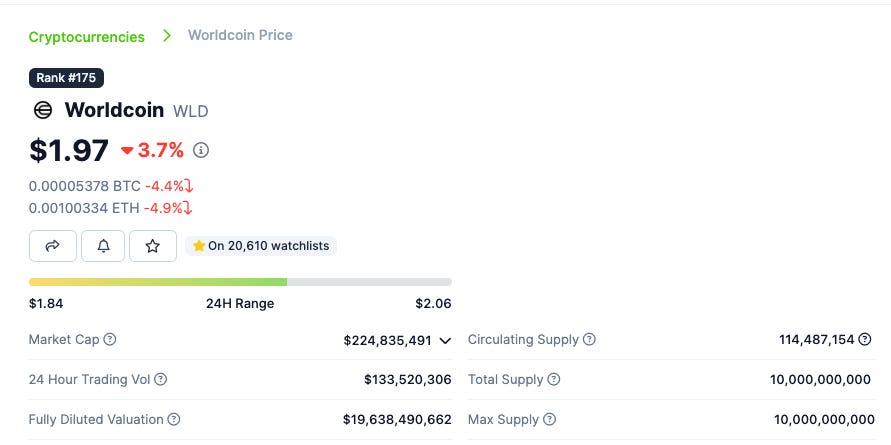Click the bell price alert icon

103,245
